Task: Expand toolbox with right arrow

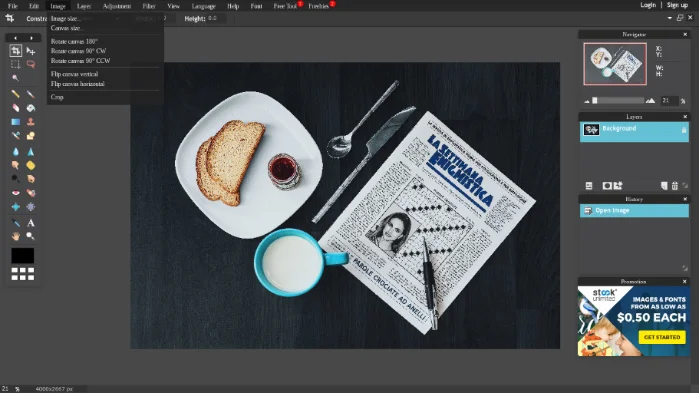Action: click(x=31, y=38)
